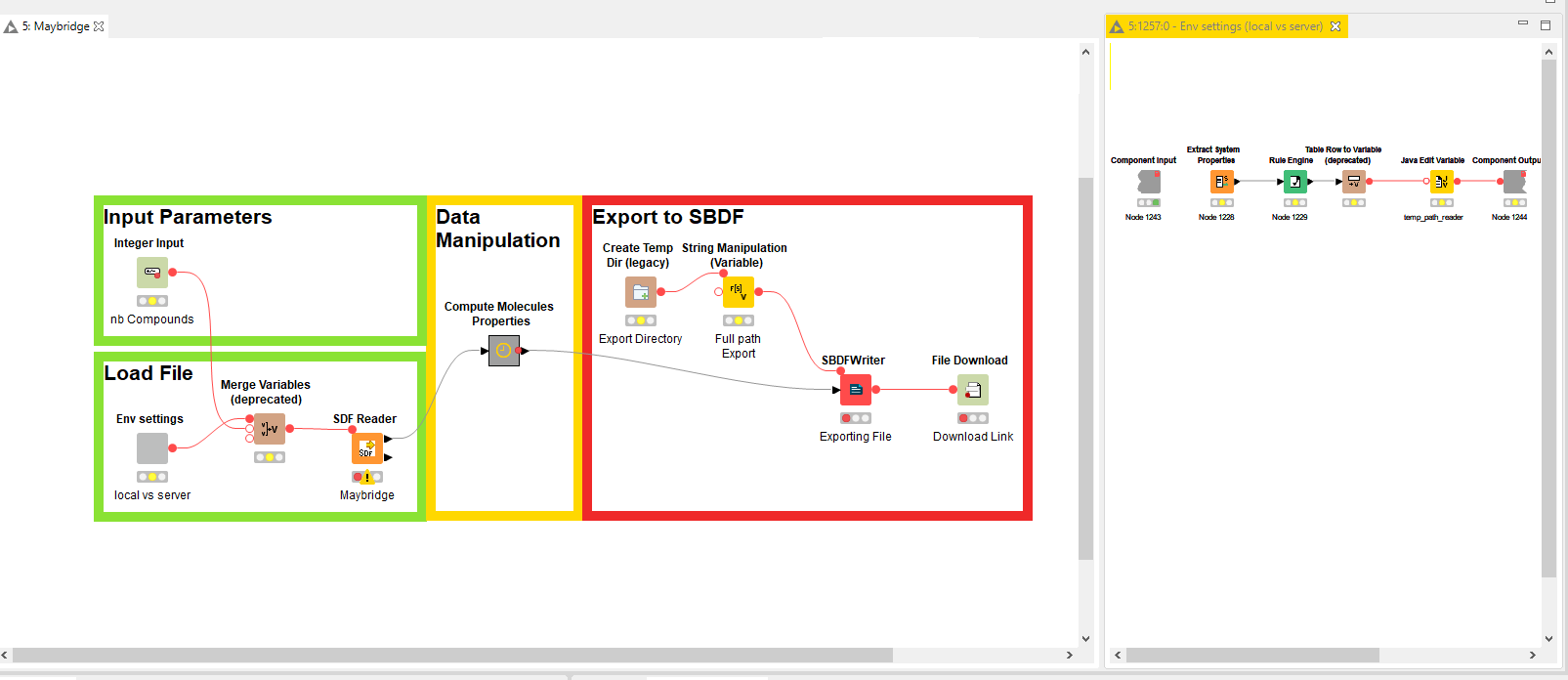
Task: Select the Compute Molecules Properties metanode
Action: click(x=504, y=351)
